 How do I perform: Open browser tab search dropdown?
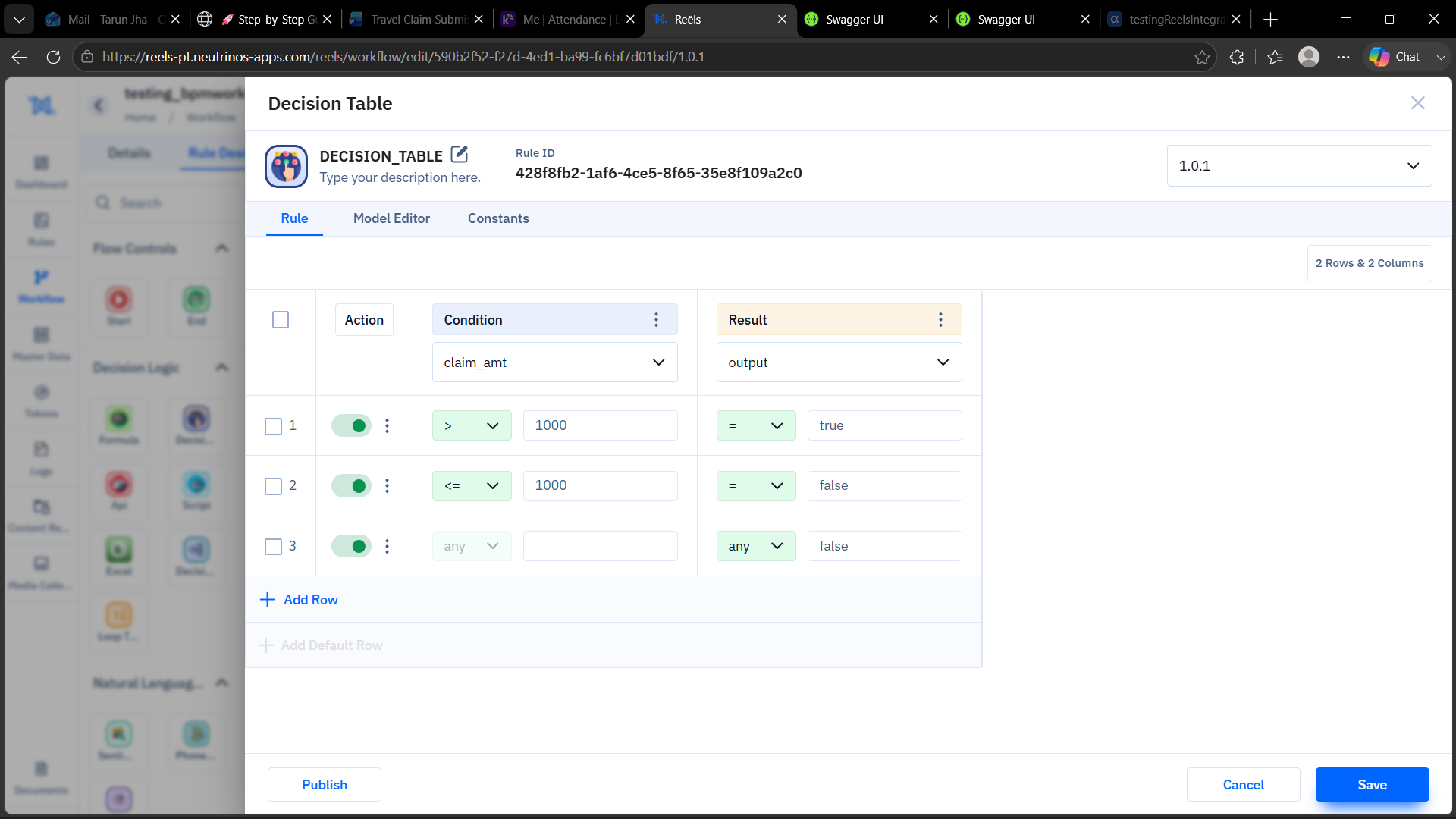click(19, 20)
